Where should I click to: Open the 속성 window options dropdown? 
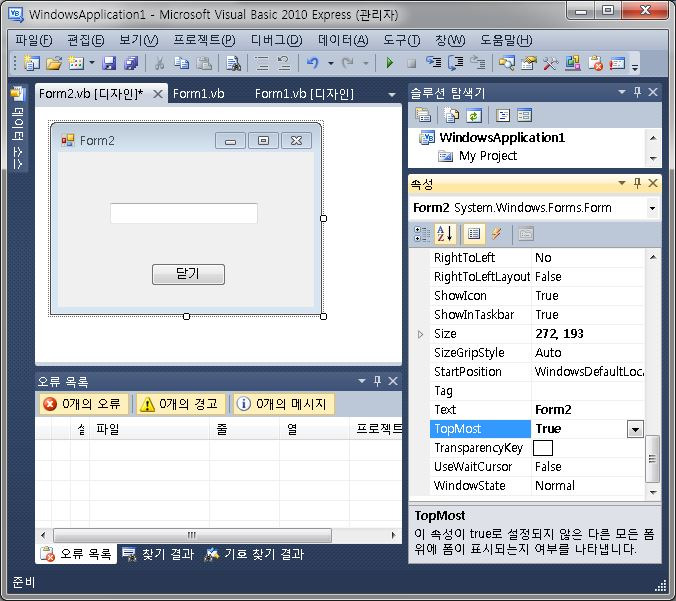(x=622, y=183)
